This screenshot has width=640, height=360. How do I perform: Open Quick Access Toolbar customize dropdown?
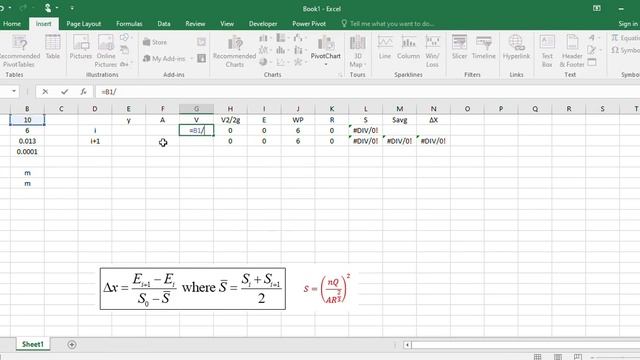click(x=72, y=8)
